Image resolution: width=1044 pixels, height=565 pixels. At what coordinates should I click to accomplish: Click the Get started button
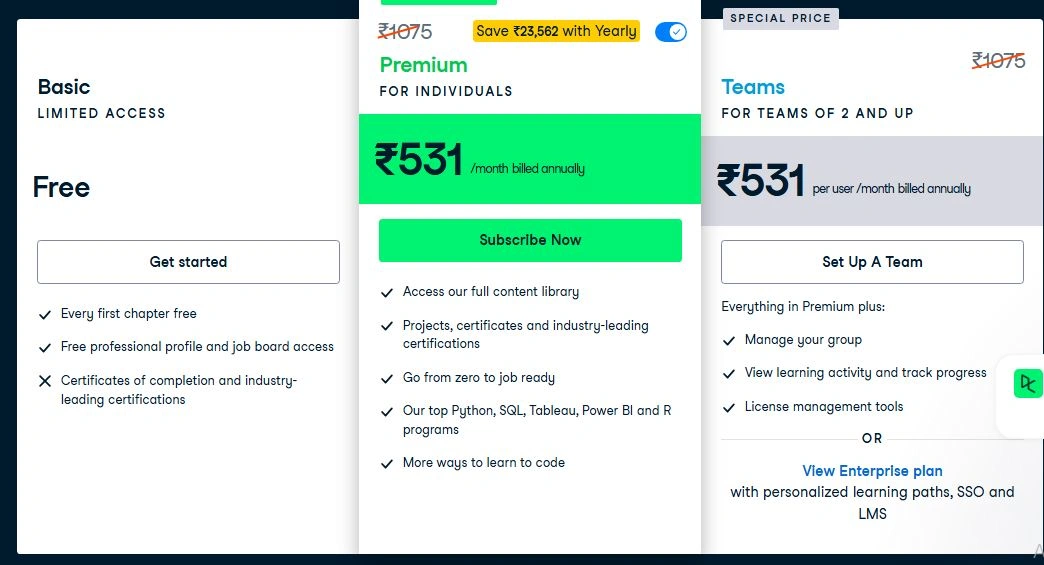pos(188,262)
